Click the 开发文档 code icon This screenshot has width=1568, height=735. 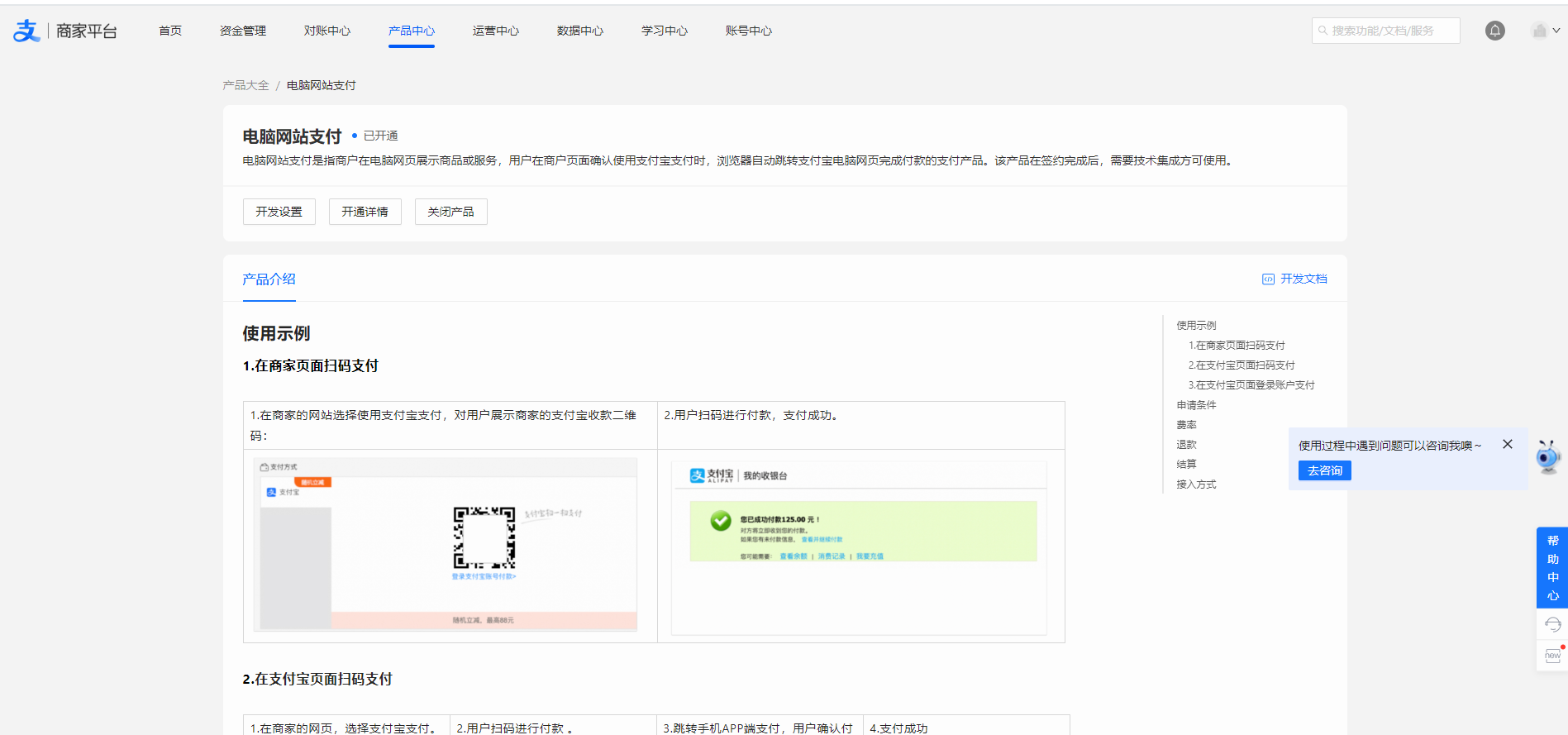(1268, 279)
